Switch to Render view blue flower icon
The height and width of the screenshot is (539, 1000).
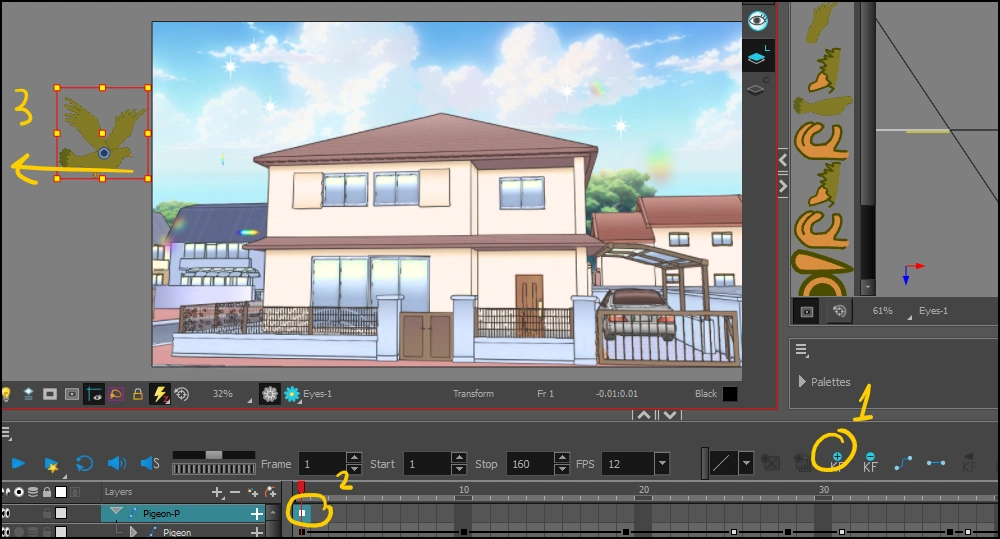(291, 394)
